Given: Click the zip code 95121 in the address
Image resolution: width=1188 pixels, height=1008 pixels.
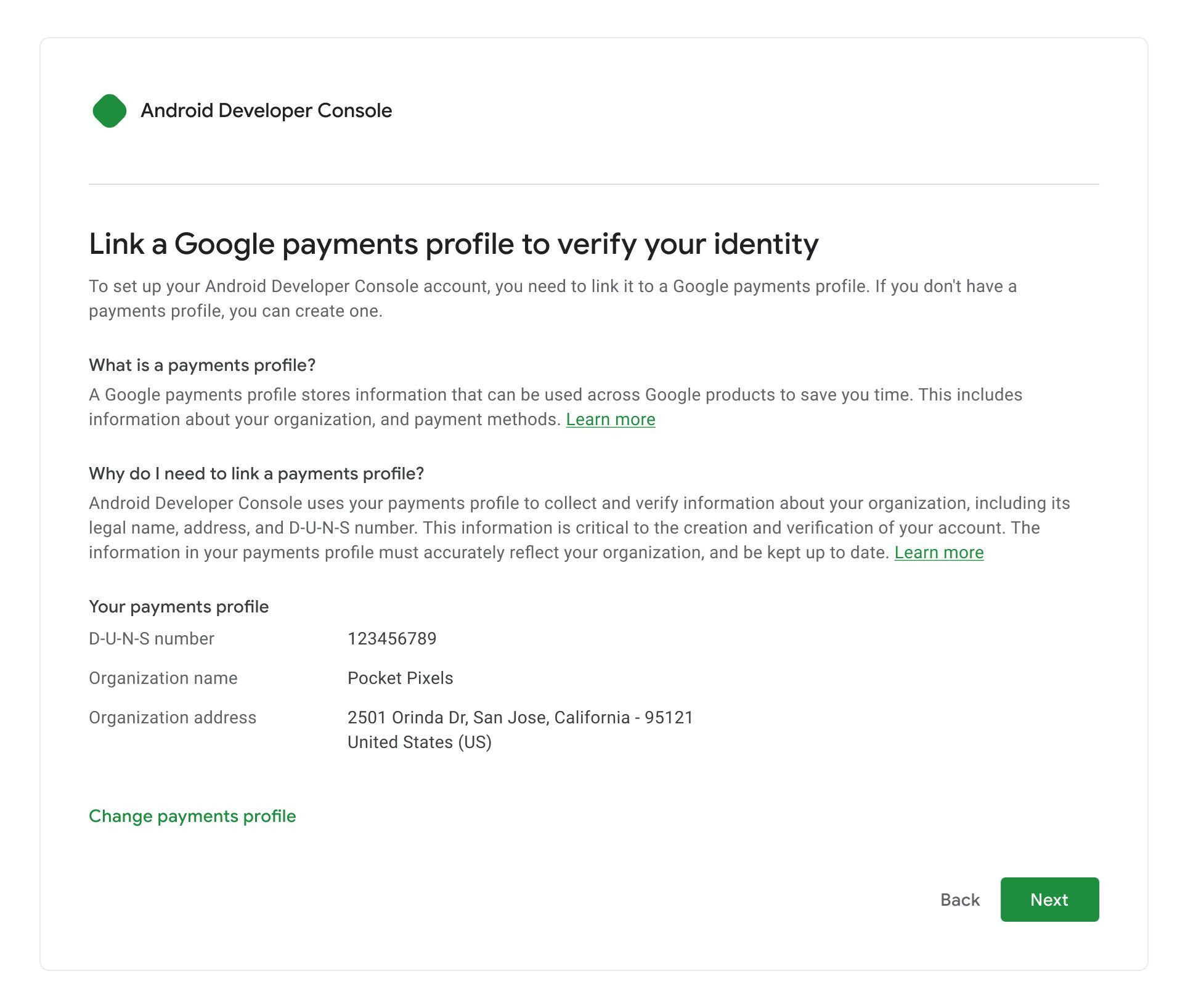Looking at the screenshot, I should click(x=670, y=717).
